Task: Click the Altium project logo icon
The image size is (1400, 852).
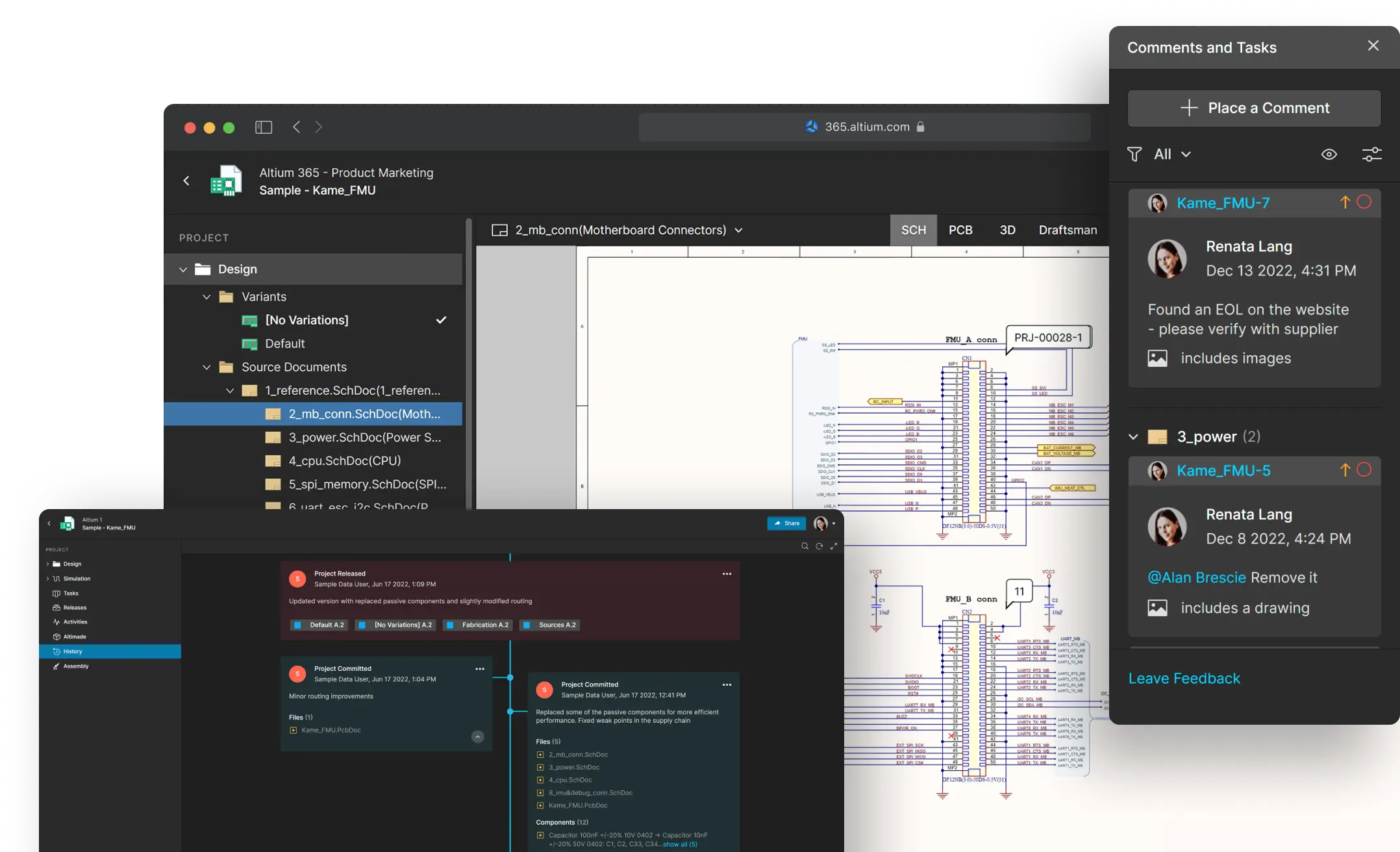Action: (226, 181)
